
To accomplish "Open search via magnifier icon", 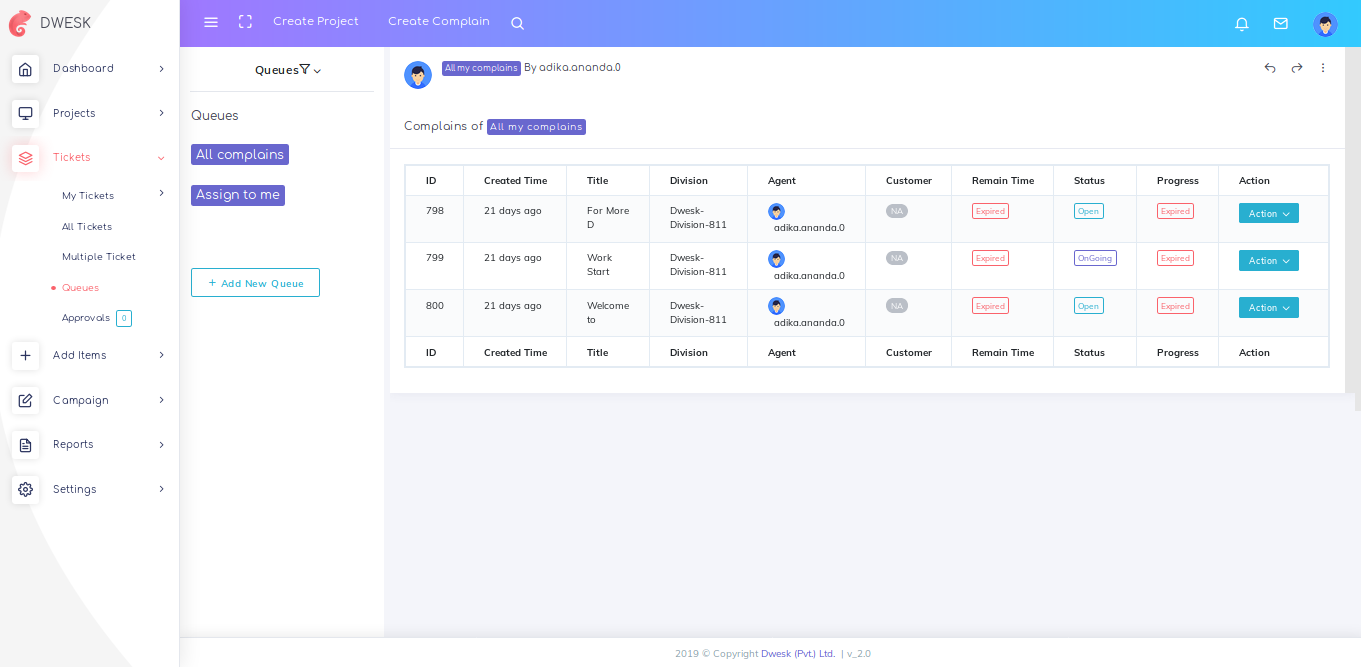I will (x=517, y=23).
